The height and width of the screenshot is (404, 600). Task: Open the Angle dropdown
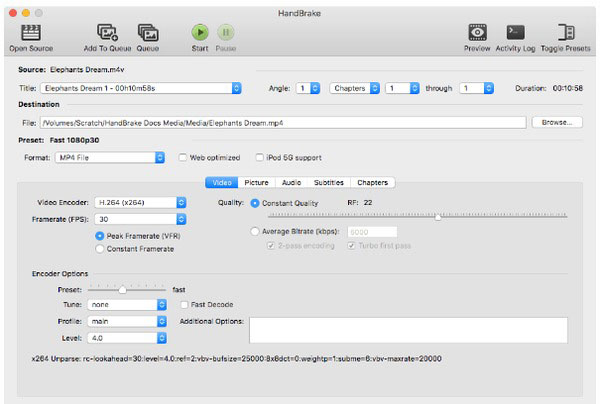308,88
